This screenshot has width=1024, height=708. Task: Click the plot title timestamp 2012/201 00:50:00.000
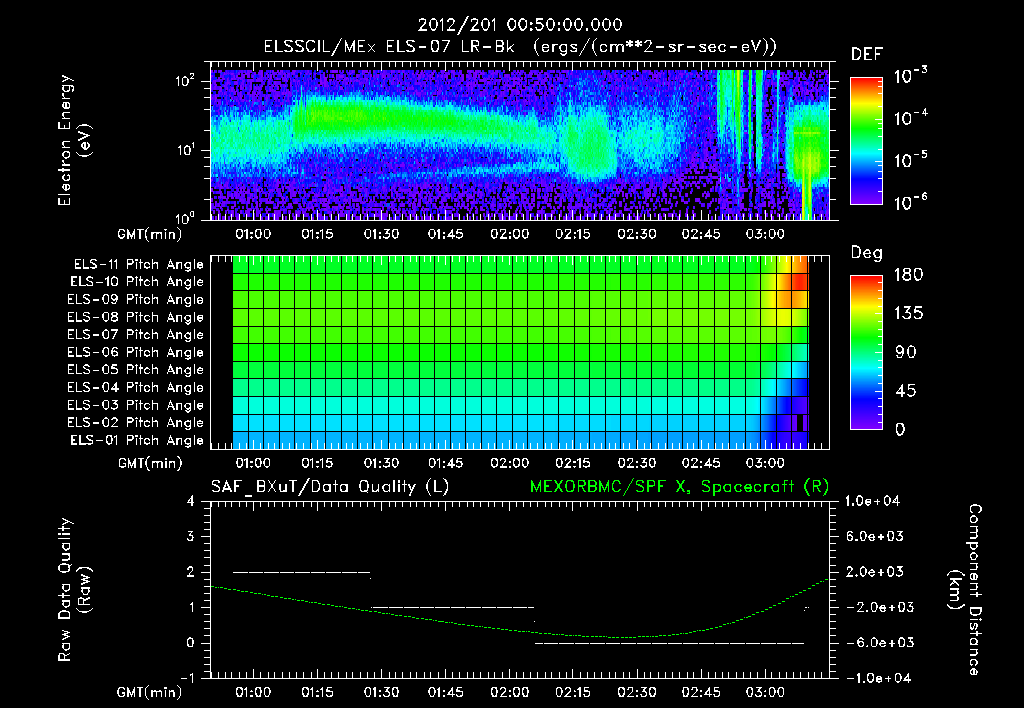(x=520, y=25)
